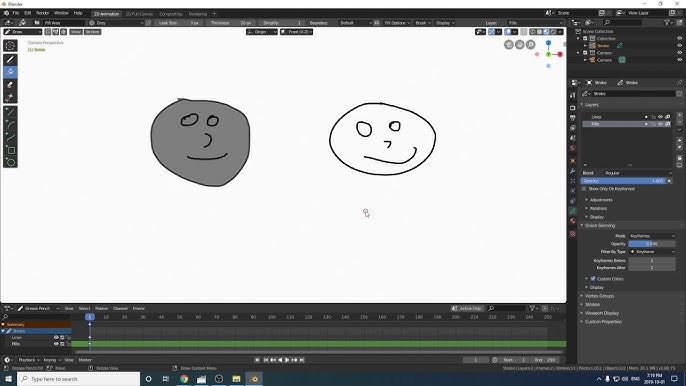The image size is (686, 386).
Task: Click the play animation button
Action: (x=287, y=360)
